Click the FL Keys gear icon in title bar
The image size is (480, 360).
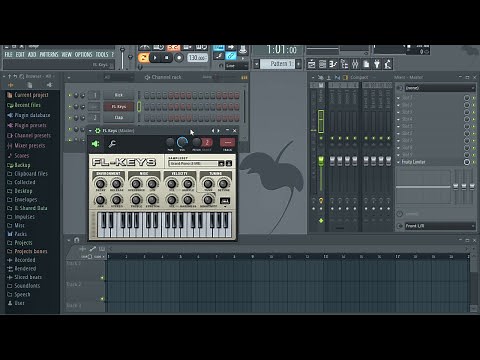point(98,131)
